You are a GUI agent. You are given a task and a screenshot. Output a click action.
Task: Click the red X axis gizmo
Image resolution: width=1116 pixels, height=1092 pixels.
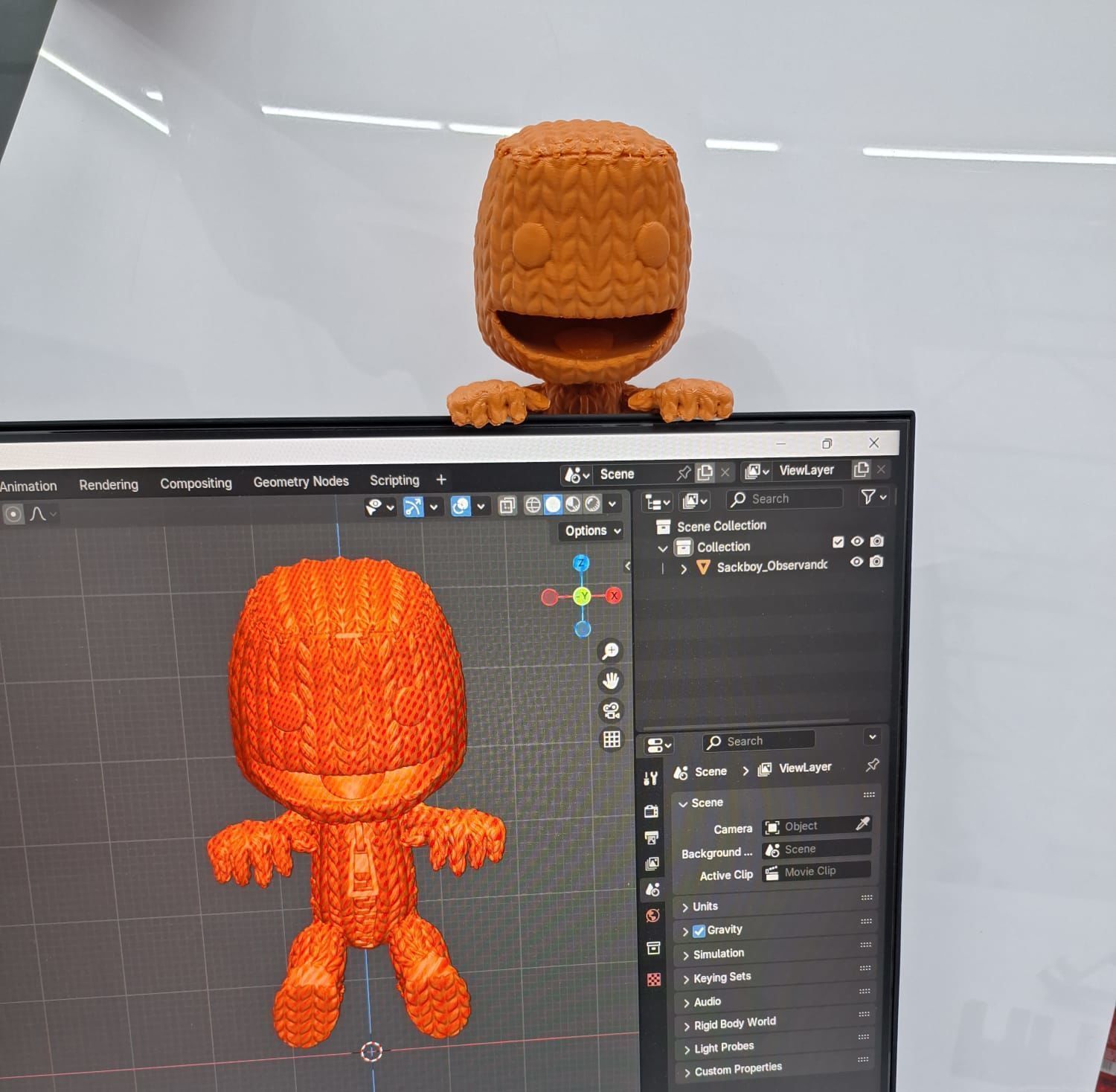click(614, 596)
